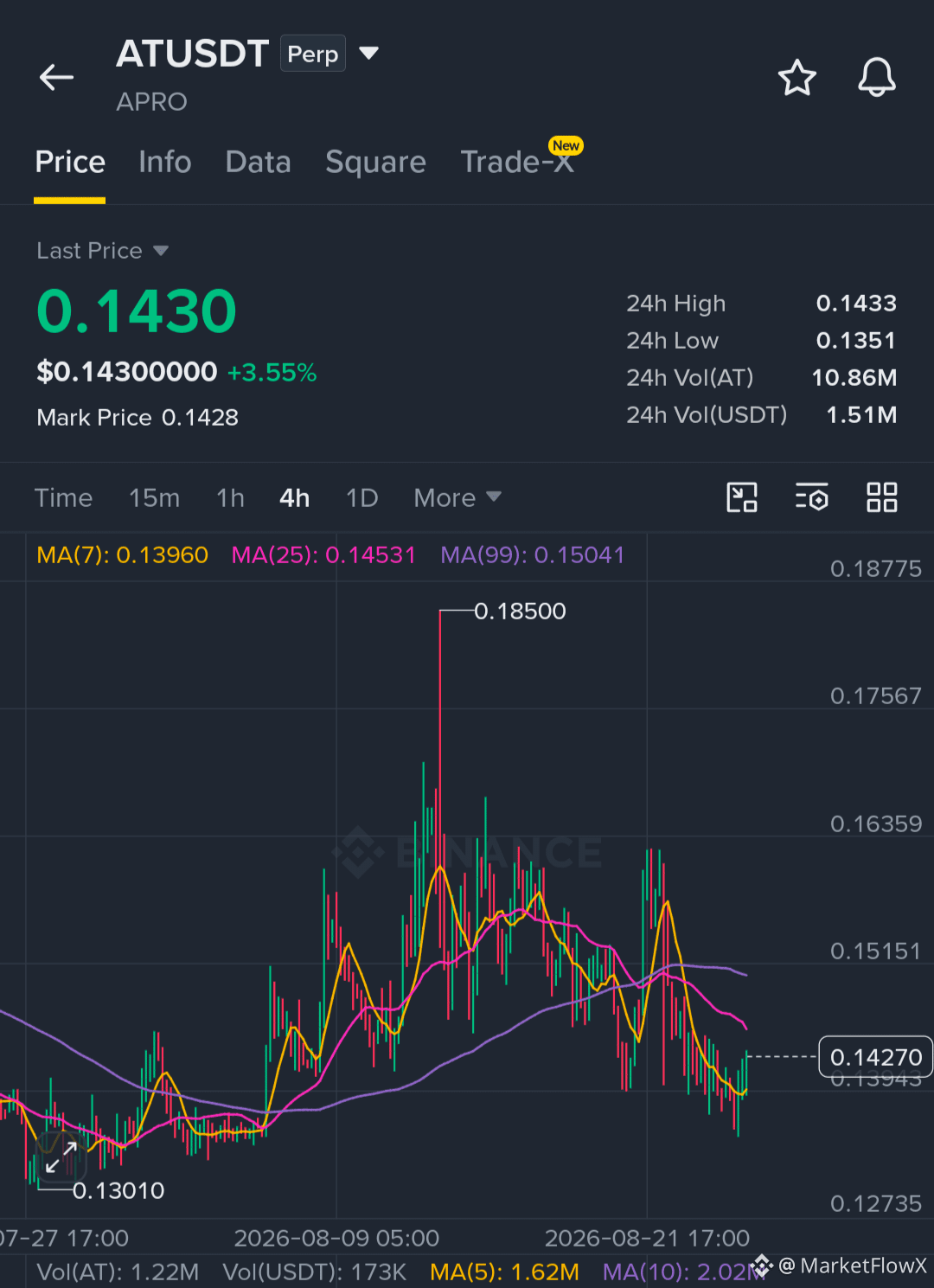Click the 0.16359 price axis label

(875, 823)
